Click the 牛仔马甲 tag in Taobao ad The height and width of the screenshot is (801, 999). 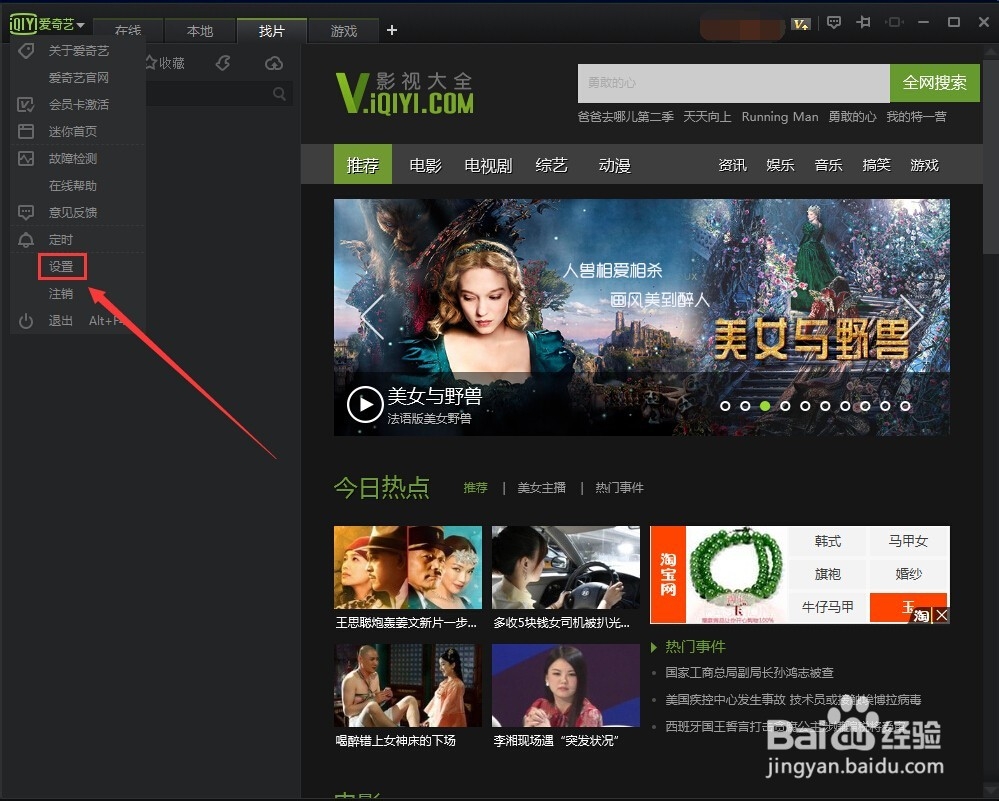pos(828,607)
